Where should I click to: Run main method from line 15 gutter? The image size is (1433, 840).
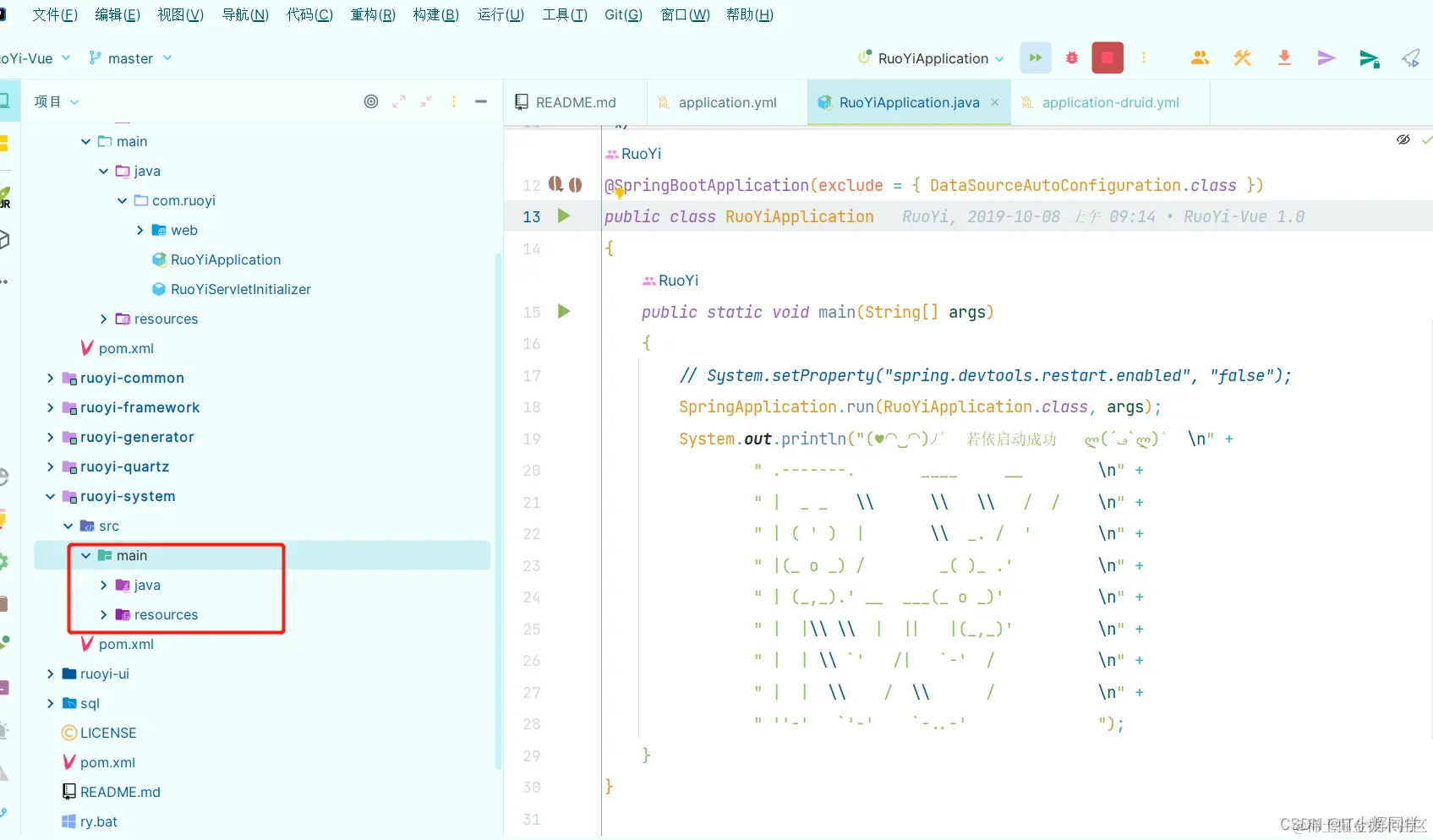(x=564, y=312)
